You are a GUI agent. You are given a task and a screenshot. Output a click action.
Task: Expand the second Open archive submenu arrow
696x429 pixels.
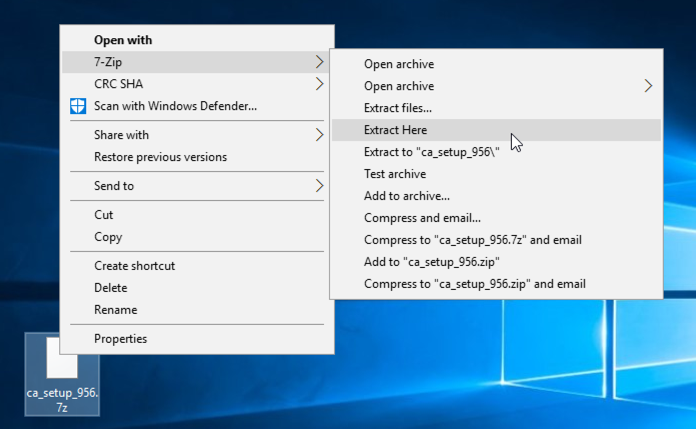(648, 86)
